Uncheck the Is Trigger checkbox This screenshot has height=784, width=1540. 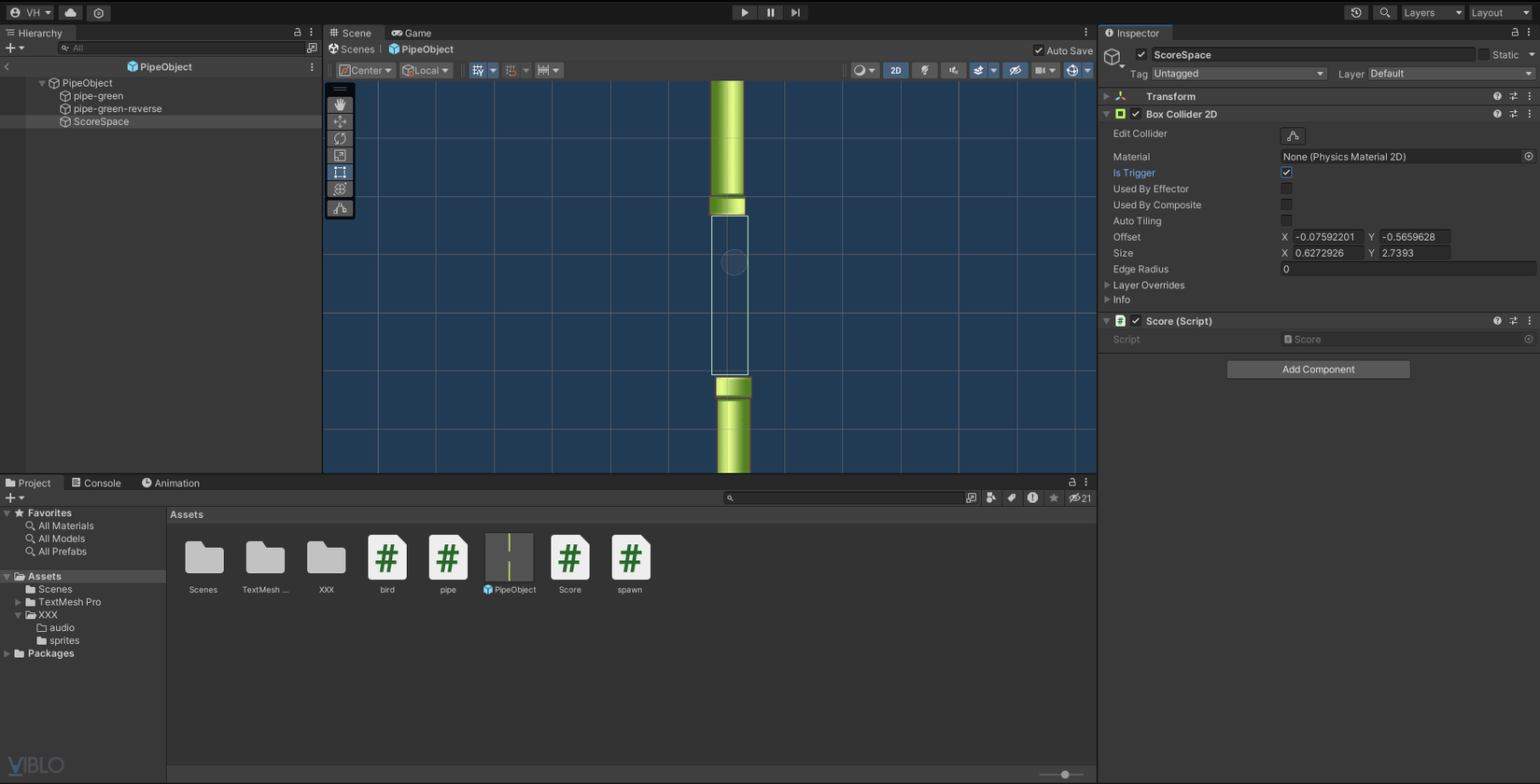(1286, 173)
